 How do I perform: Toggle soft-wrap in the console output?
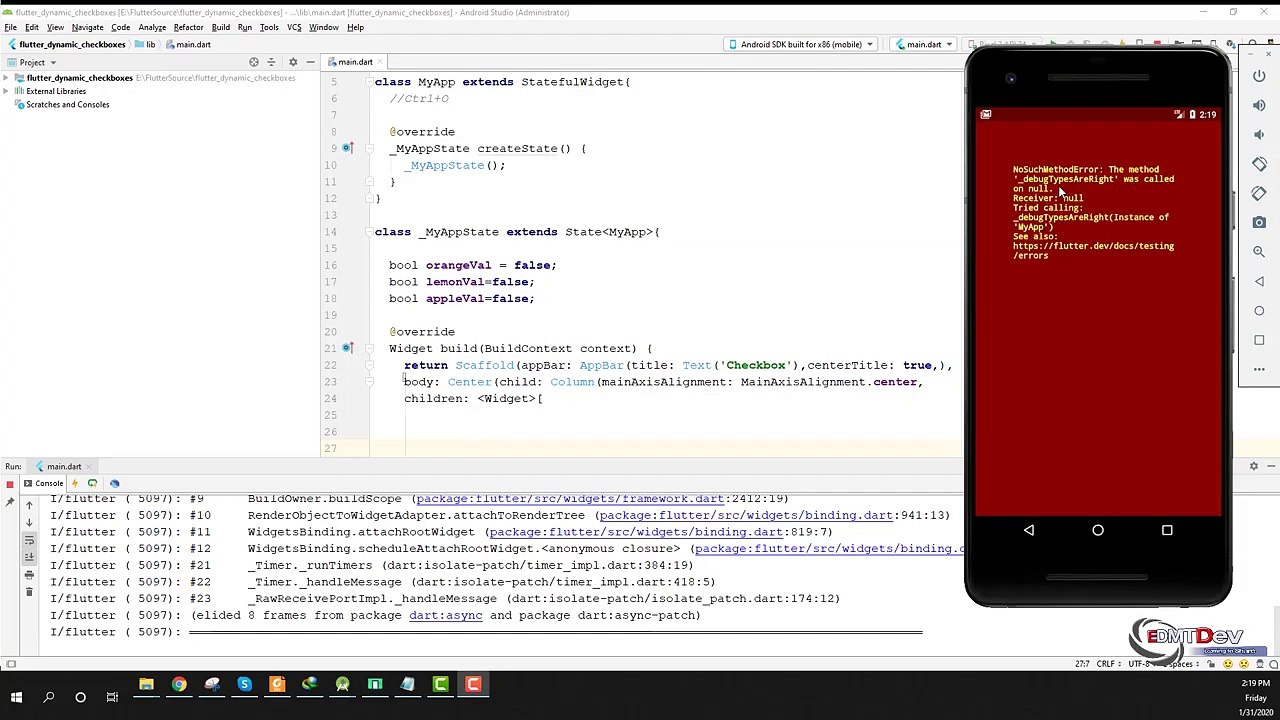(29, 539)
